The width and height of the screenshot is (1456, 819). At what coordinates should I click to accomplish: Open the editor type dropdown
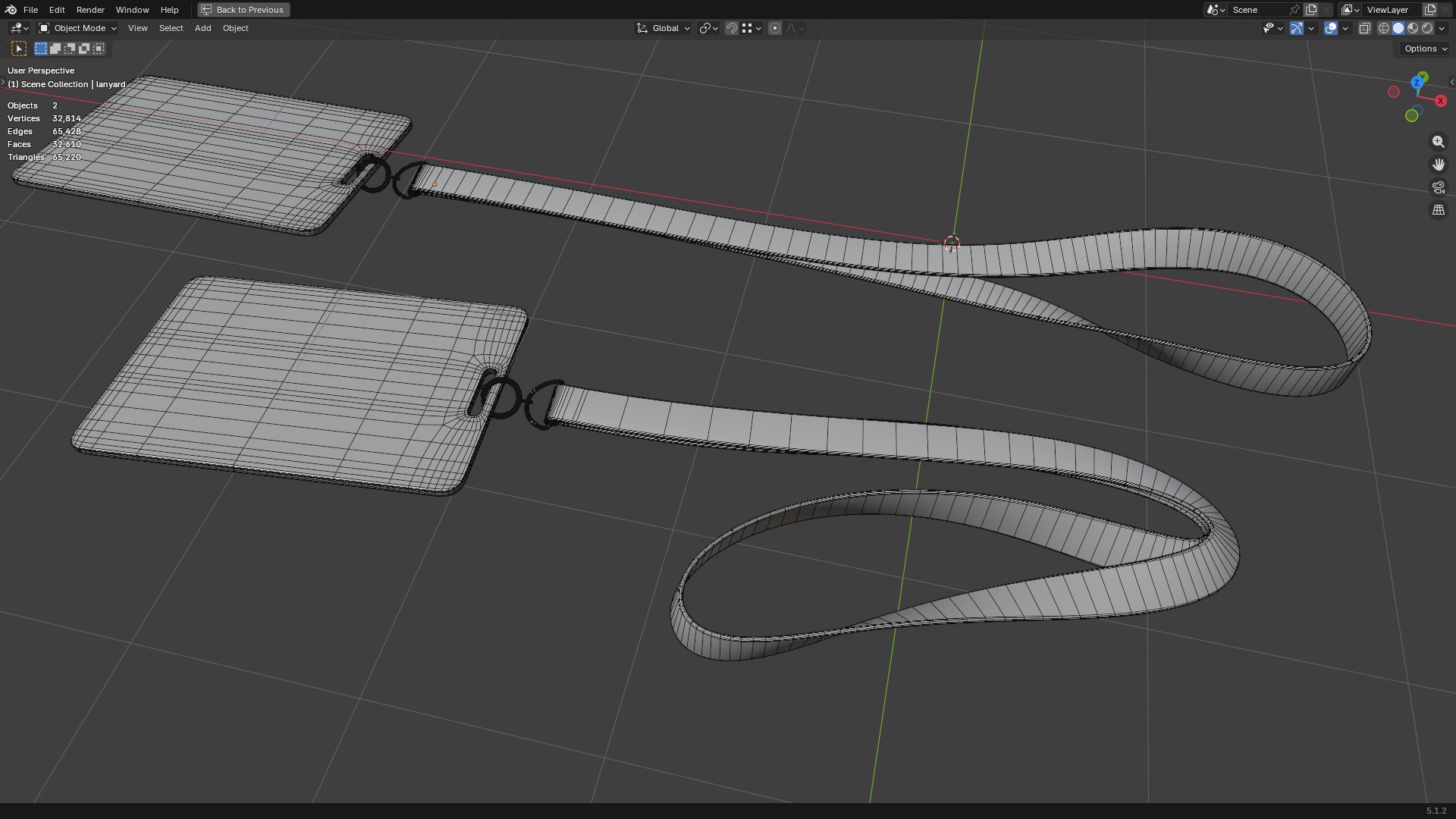coord(19,28)
